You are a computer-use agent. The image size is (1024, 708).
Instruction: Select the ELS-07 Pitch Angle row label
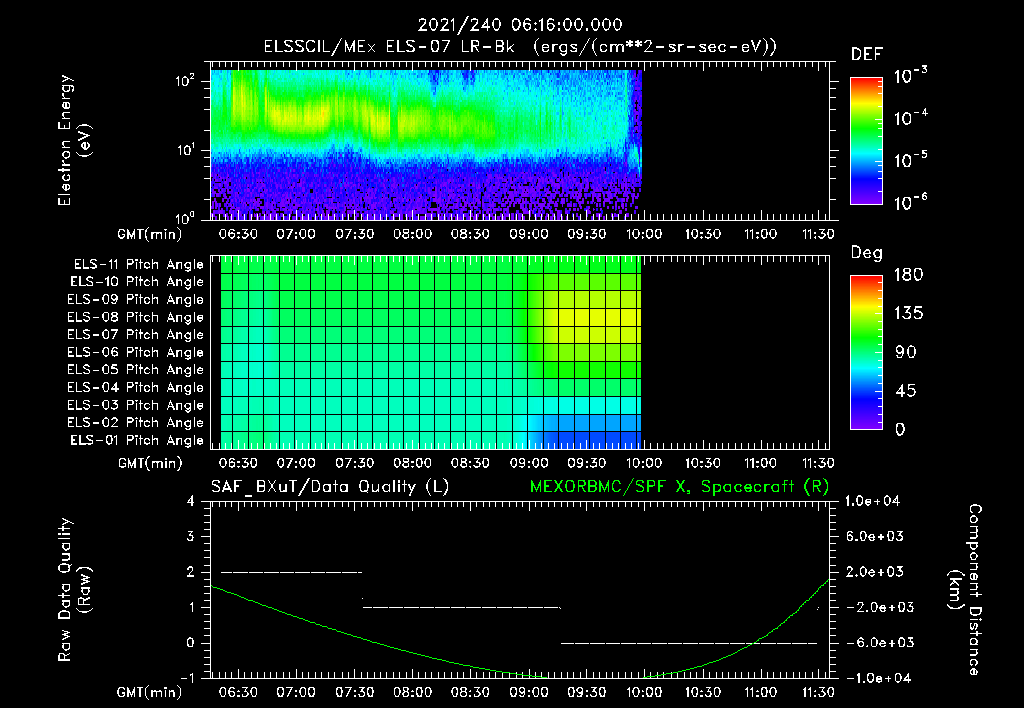tap(136, 334)
